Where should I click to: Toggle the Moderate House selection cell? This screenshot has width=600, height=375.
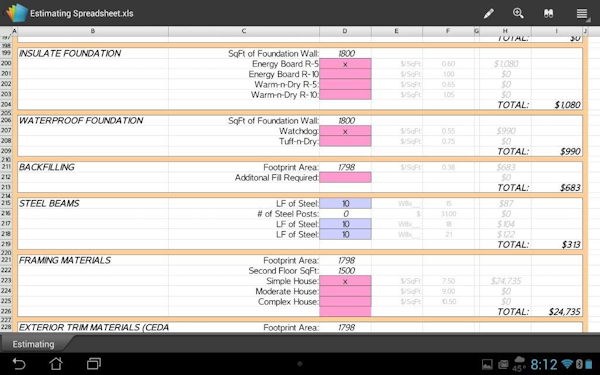pos(345,291)
